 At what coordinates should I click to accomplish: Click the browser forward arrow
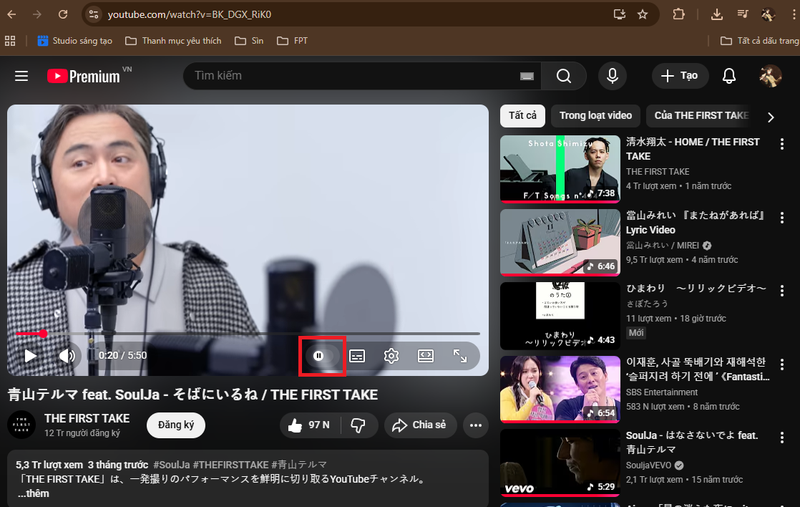pos(37,14)
